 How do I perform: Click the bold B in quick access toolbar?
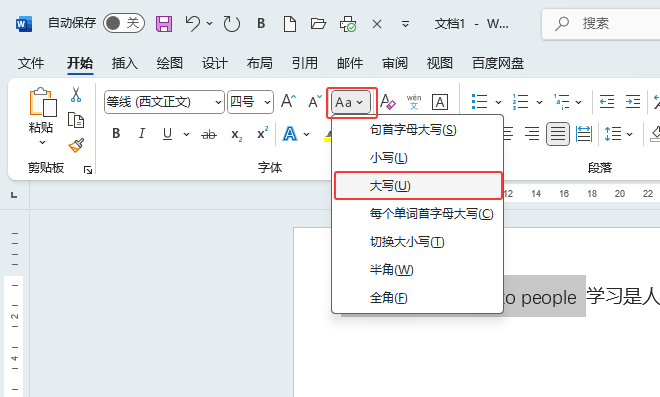(x=261, y=24)
